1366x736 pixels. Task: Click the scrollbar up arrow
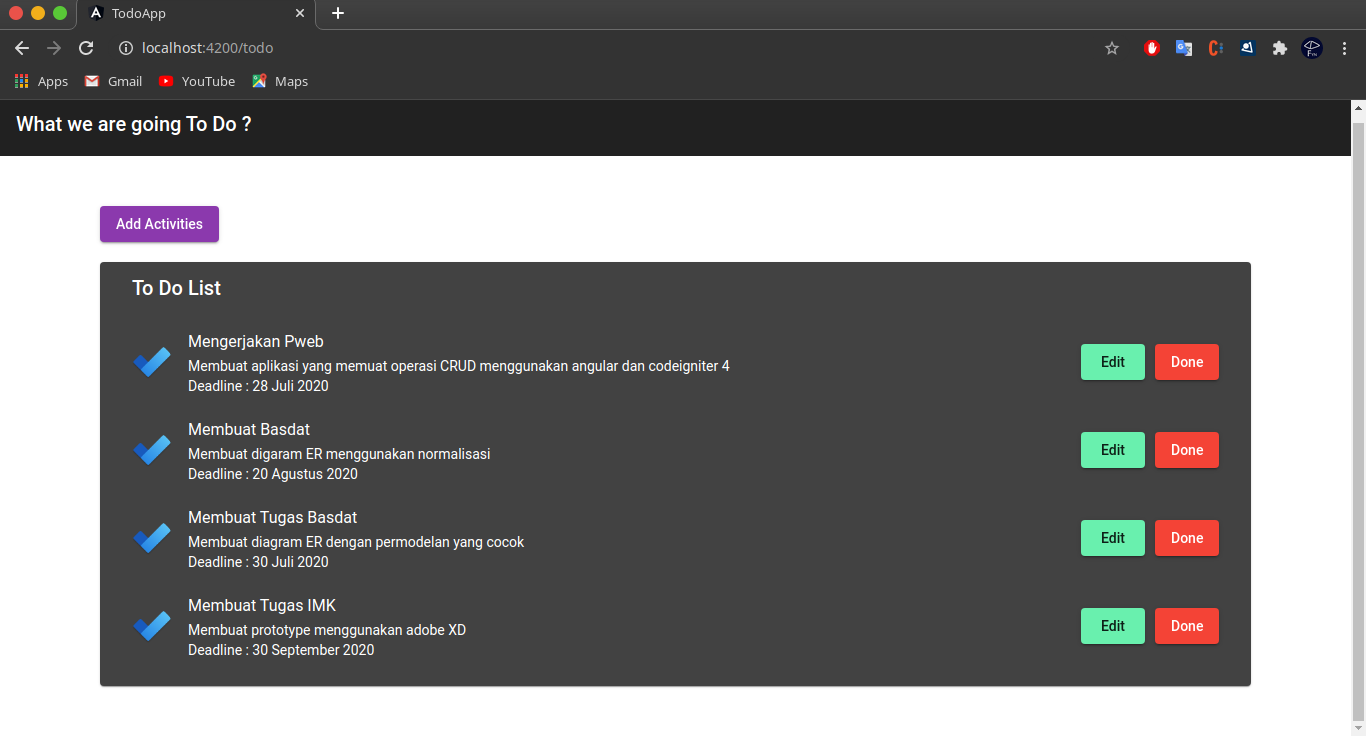pos(1358,108)
